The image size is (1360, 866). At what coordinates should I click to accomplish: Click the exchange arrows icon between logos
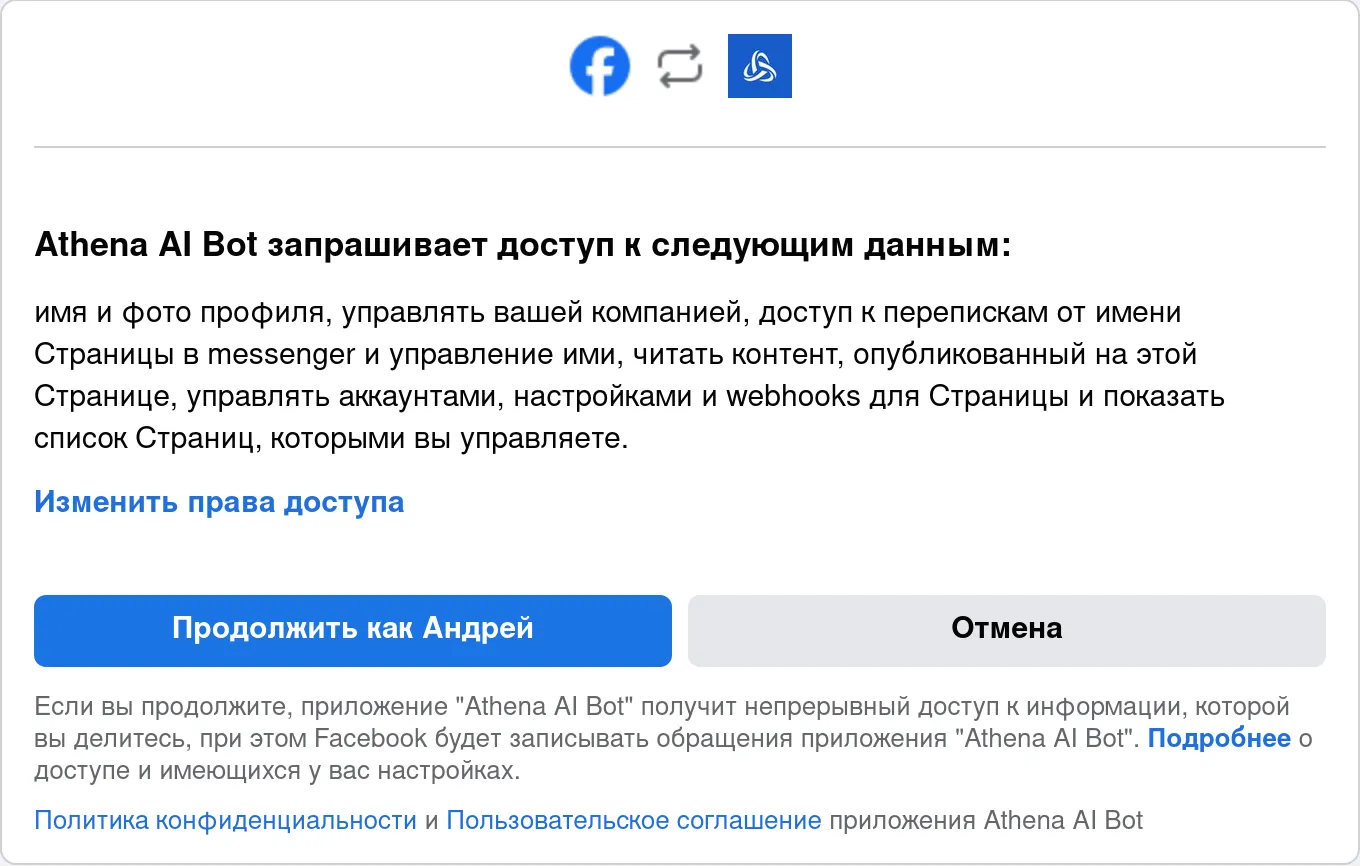tap(679, 66)
